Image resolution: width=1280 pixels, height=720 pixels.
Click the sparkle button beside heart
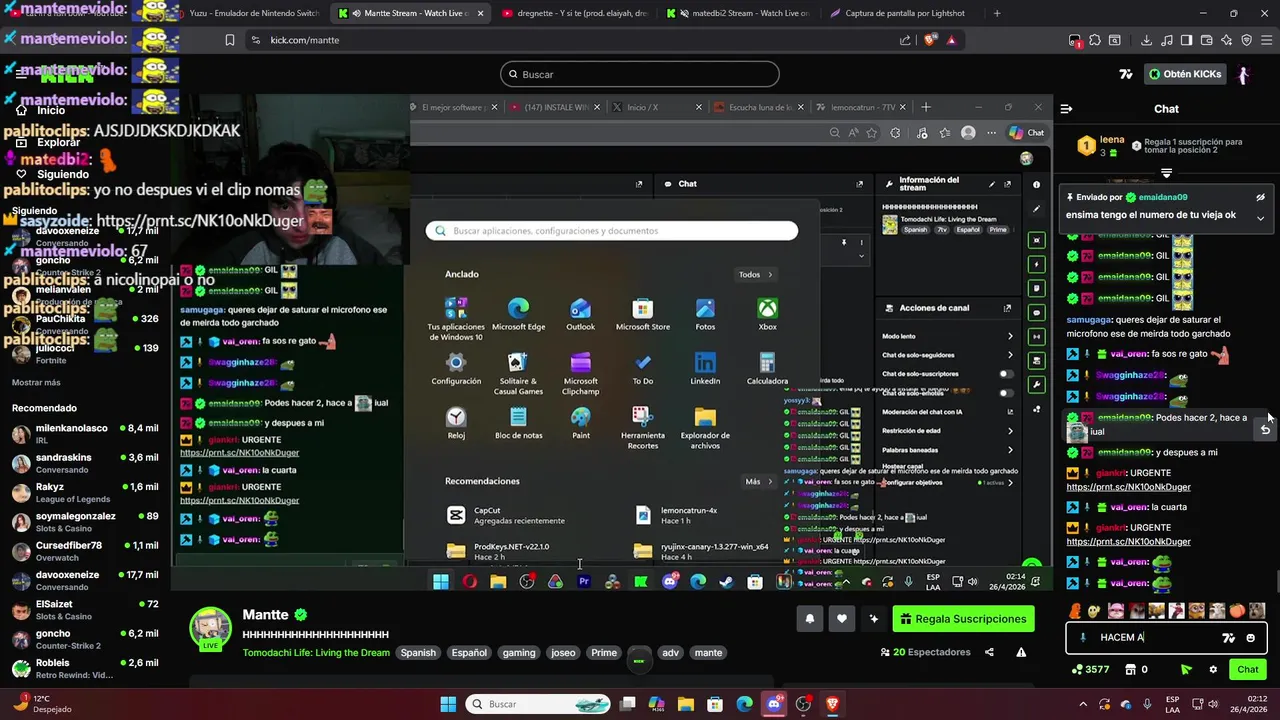pyautogui.click(x=874, y=619)
